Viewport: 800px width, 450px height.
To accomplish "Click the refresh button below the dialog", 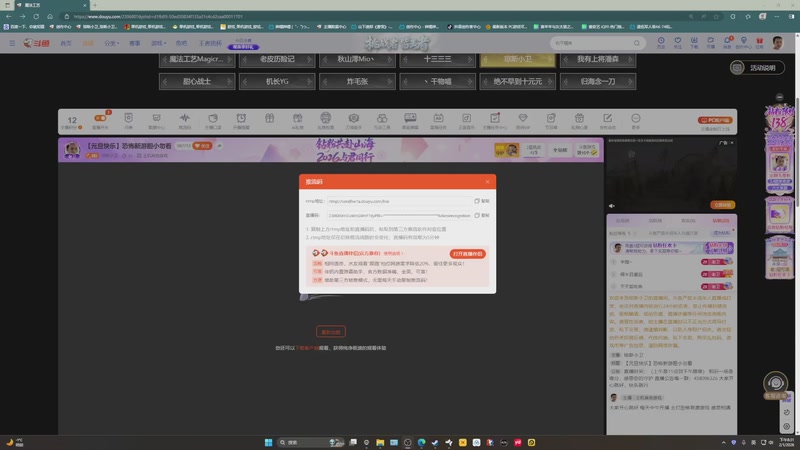I will coord(331,332).
